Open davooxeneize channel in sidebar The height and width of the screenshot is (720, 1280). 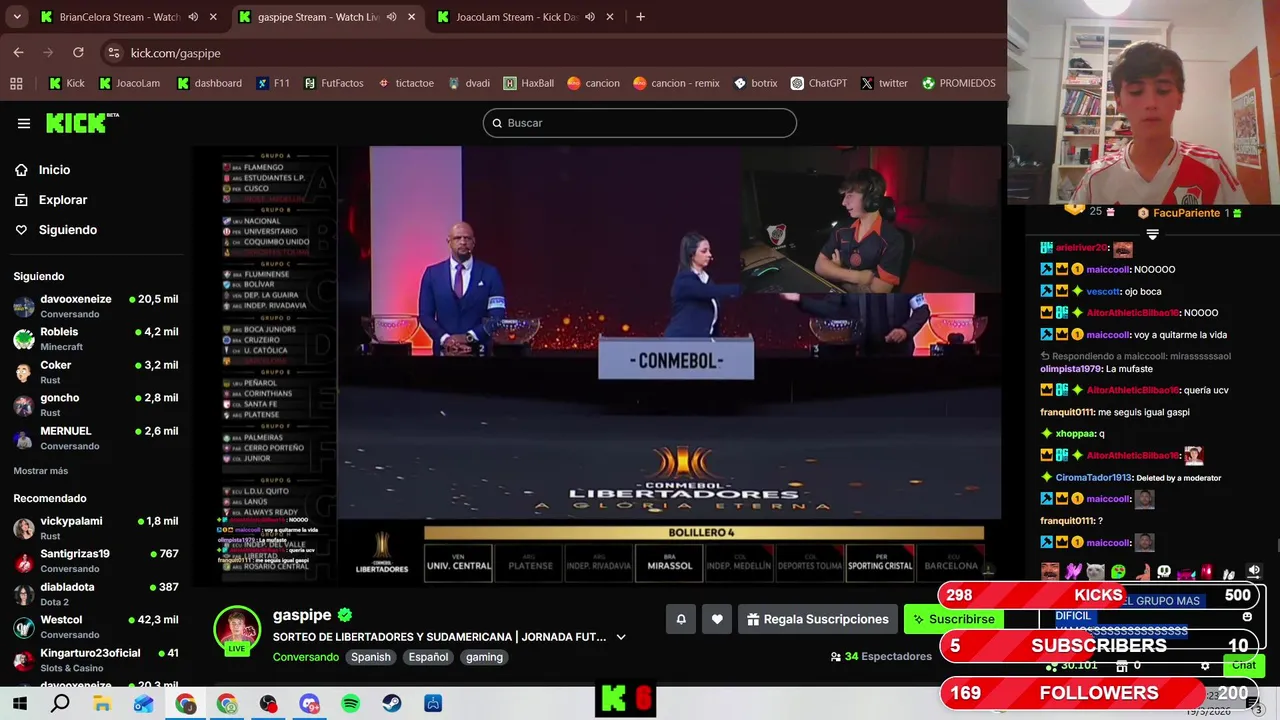(x=96, y=306)
